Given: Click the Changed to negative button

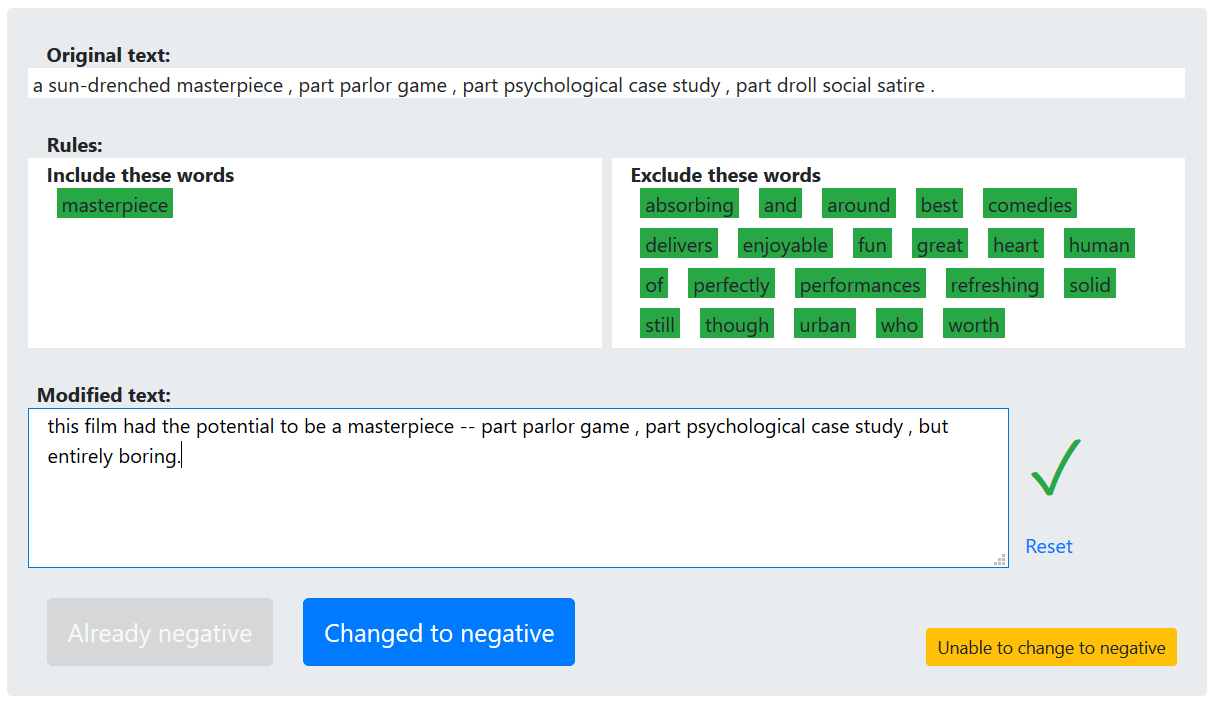Looking at the screenshot, I should tap(439, 632).
